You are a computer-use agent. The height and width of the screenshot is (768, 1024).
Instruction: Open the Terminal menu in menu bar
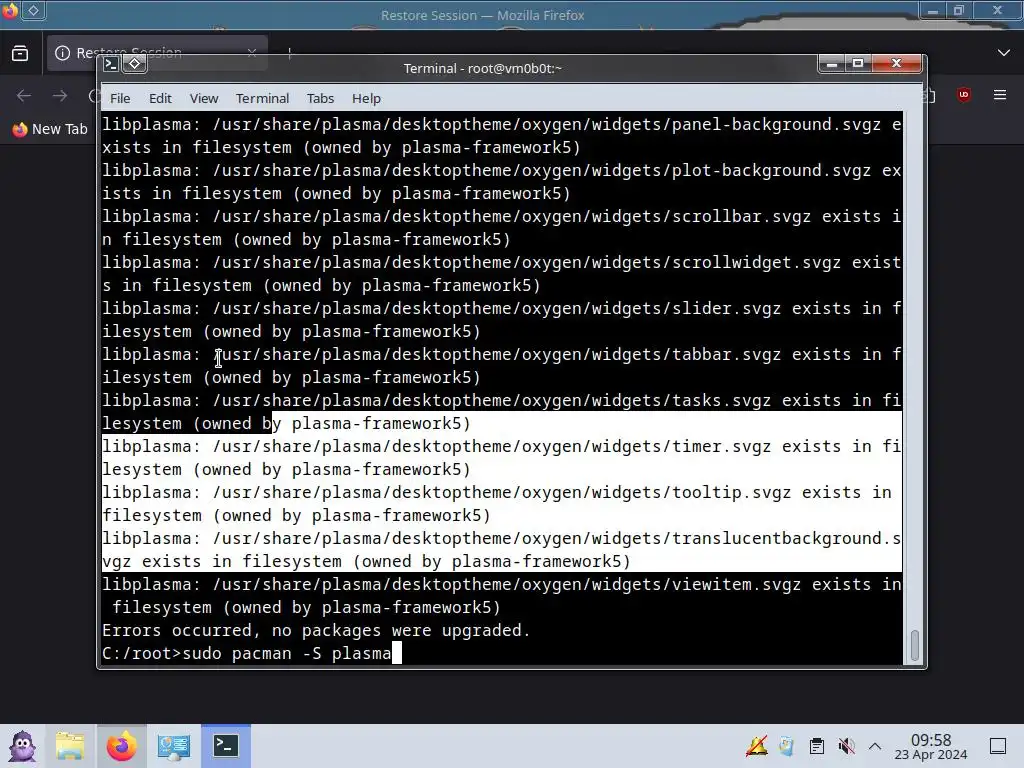263,99
